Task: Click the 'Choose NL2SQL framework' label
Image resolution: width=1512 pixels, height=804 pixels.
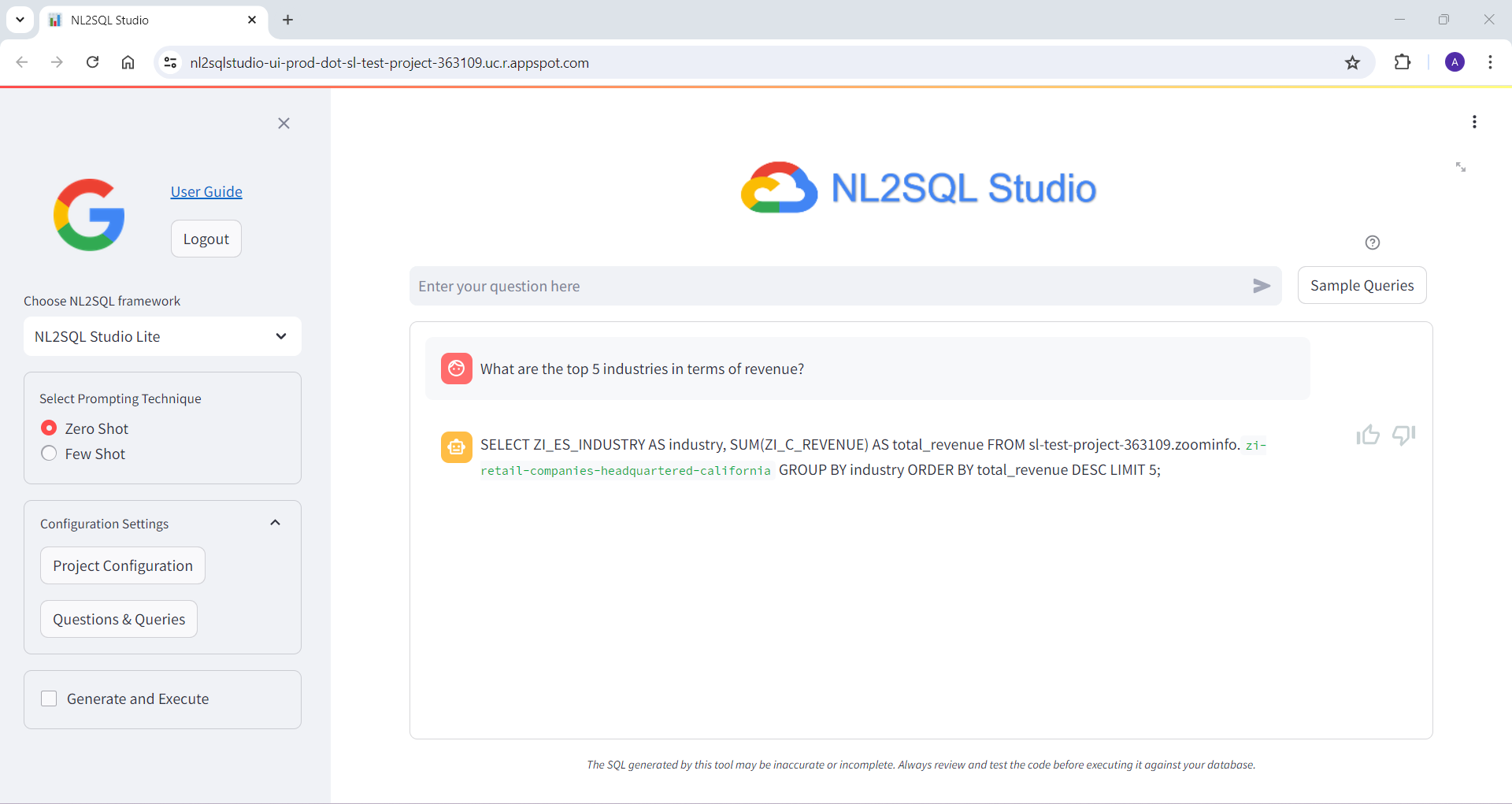Action: tap(102, 301)
